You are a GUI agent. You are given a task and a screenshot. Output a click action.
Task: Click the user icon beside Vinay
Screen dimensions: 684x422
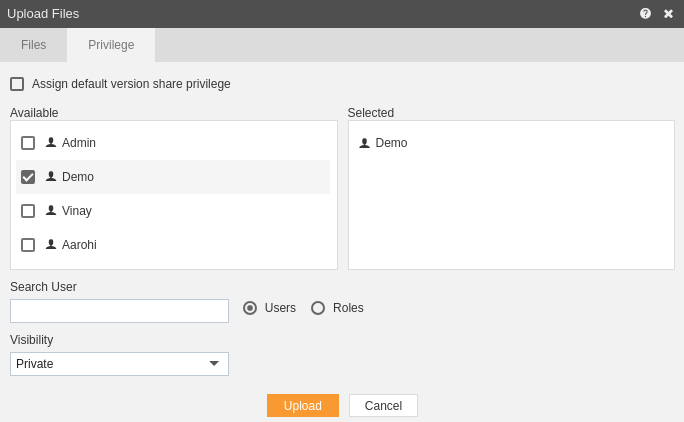point(51,210)
